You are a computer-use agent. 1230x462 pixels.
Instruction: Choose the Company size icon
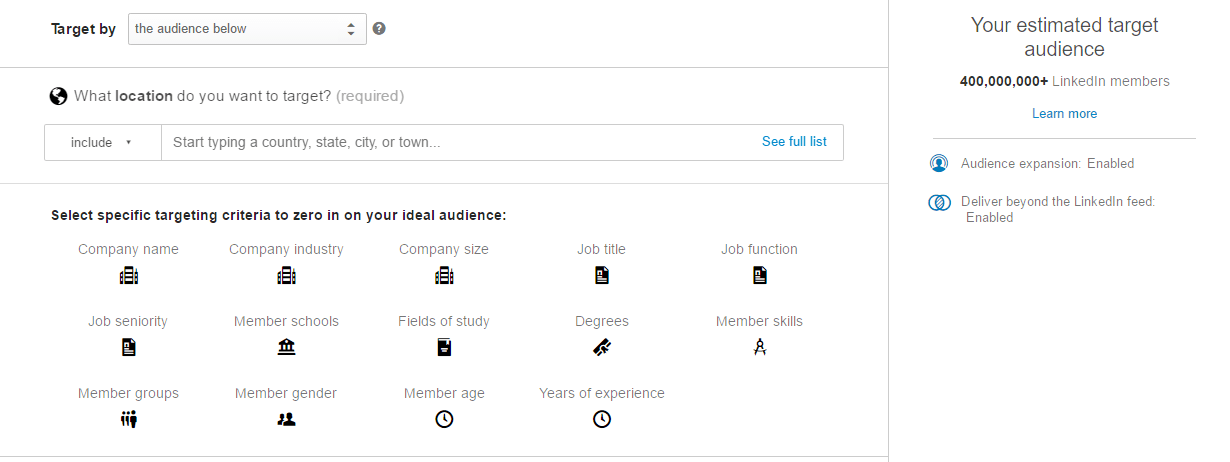[444, 276]
